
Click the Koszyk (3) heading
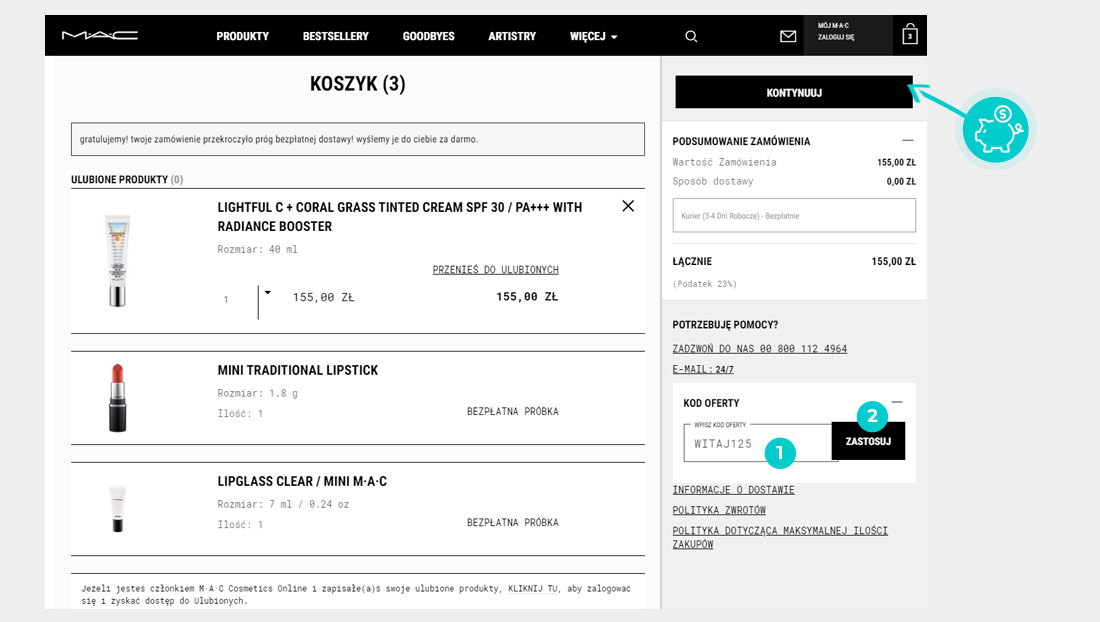(358, 84)
